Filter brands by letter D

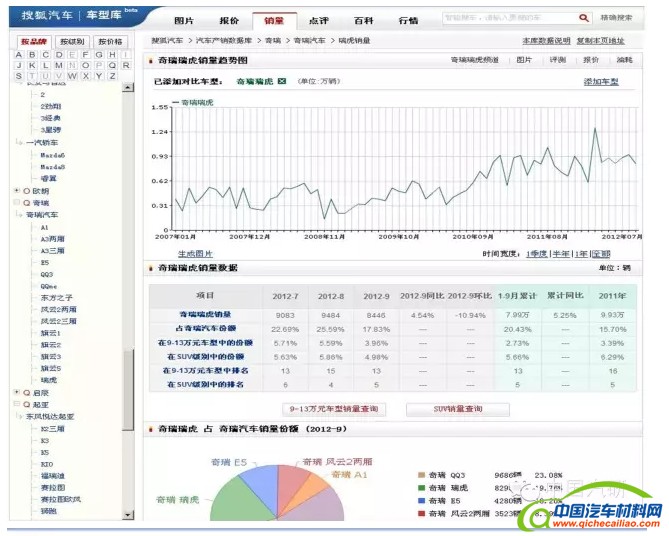(59, 55)
